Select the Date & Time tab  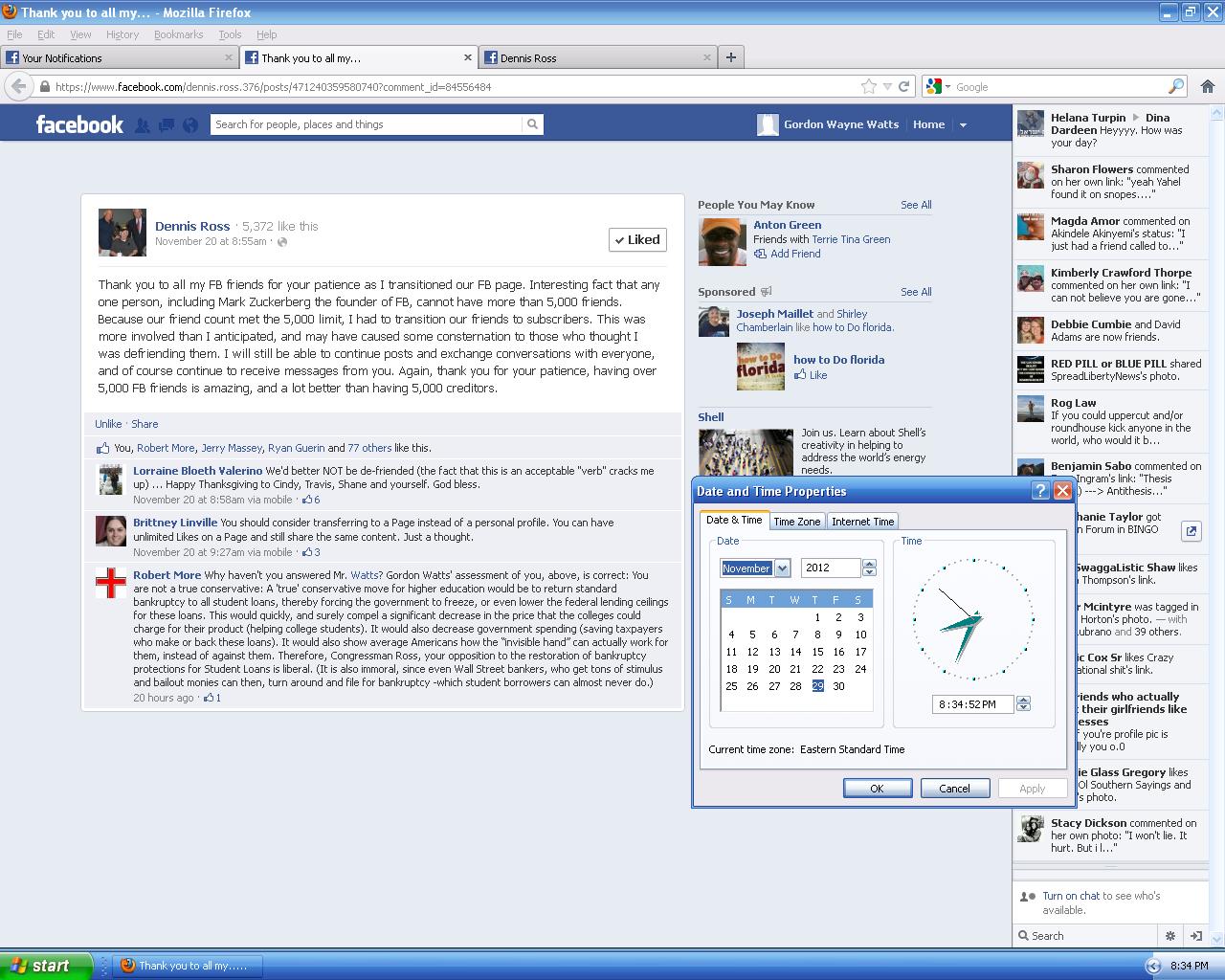click(x=734, y=520)
